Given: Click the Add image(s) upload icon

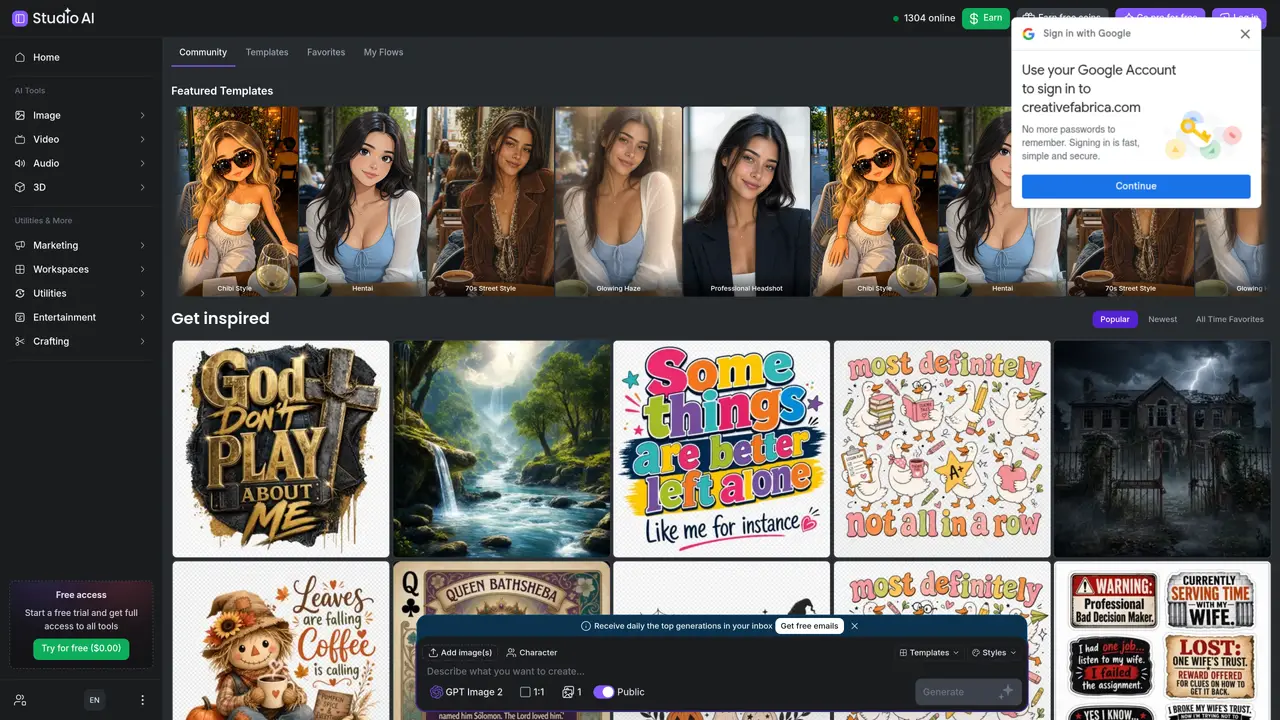Looking at the screenshot, I should point(434,652).
